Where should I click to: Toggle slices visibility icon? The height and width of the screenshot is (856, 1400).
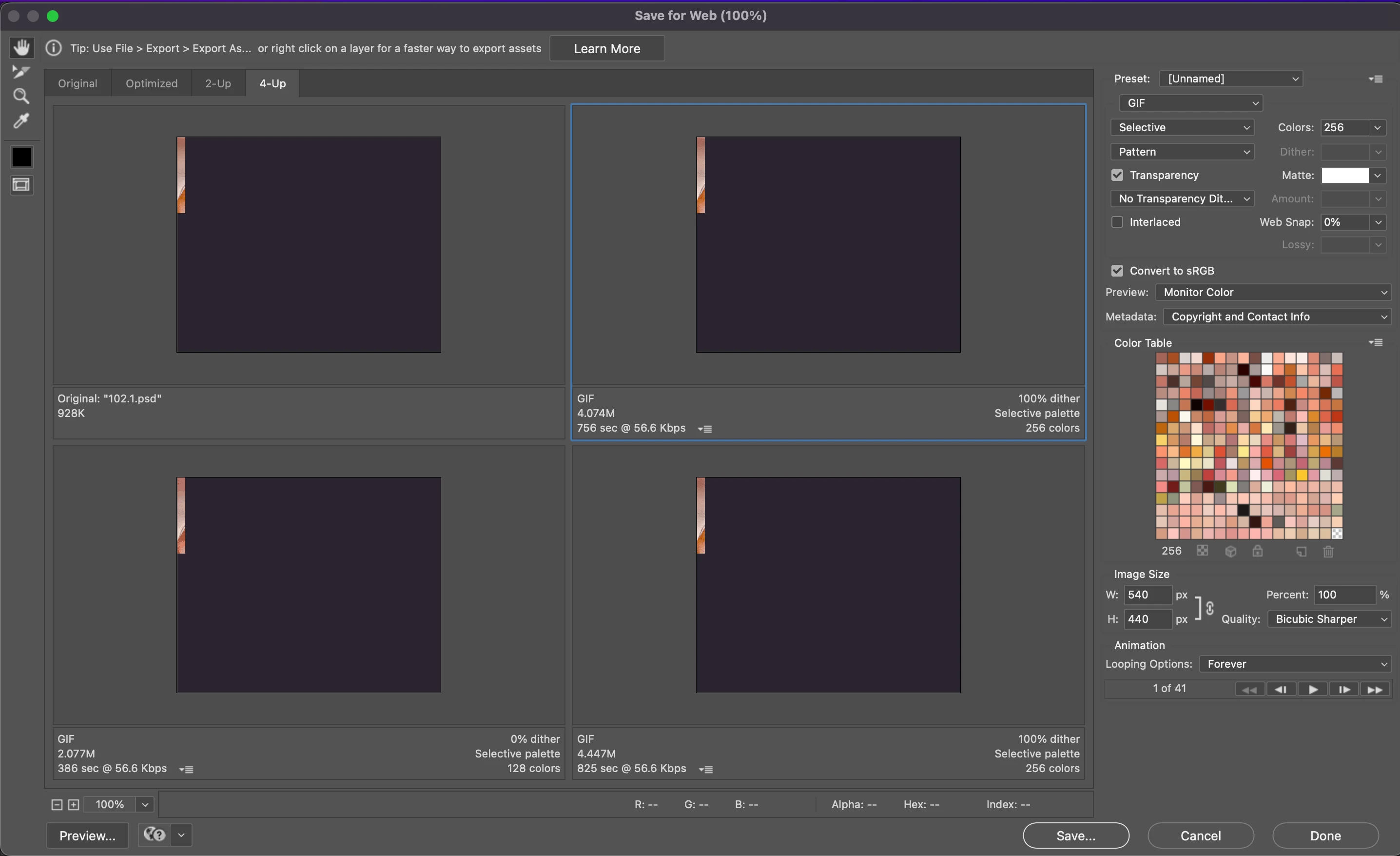(x=21, y=185)
